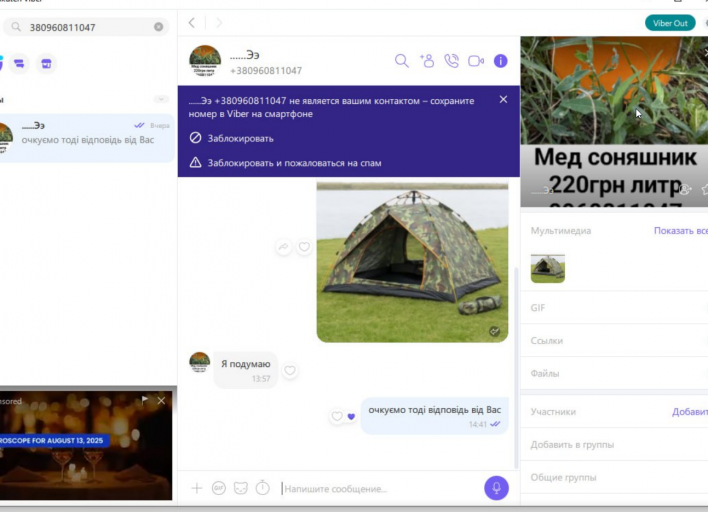Dismiss the not-in-contacts banner
Screen dimensions: 708x512
point(503,99)
